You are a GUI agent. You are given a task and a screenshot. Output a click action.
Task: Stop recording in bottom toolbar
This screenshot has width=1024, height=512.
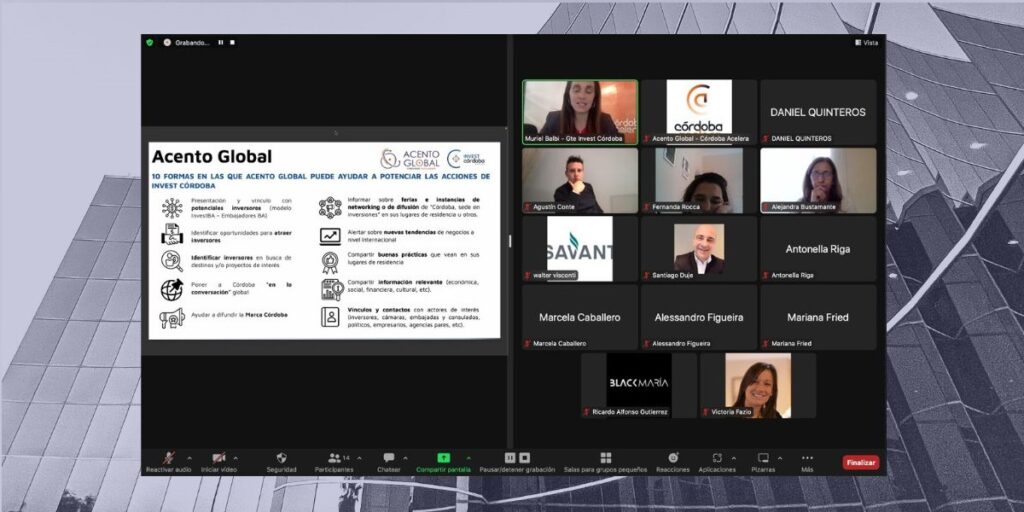tap(524, 458)
